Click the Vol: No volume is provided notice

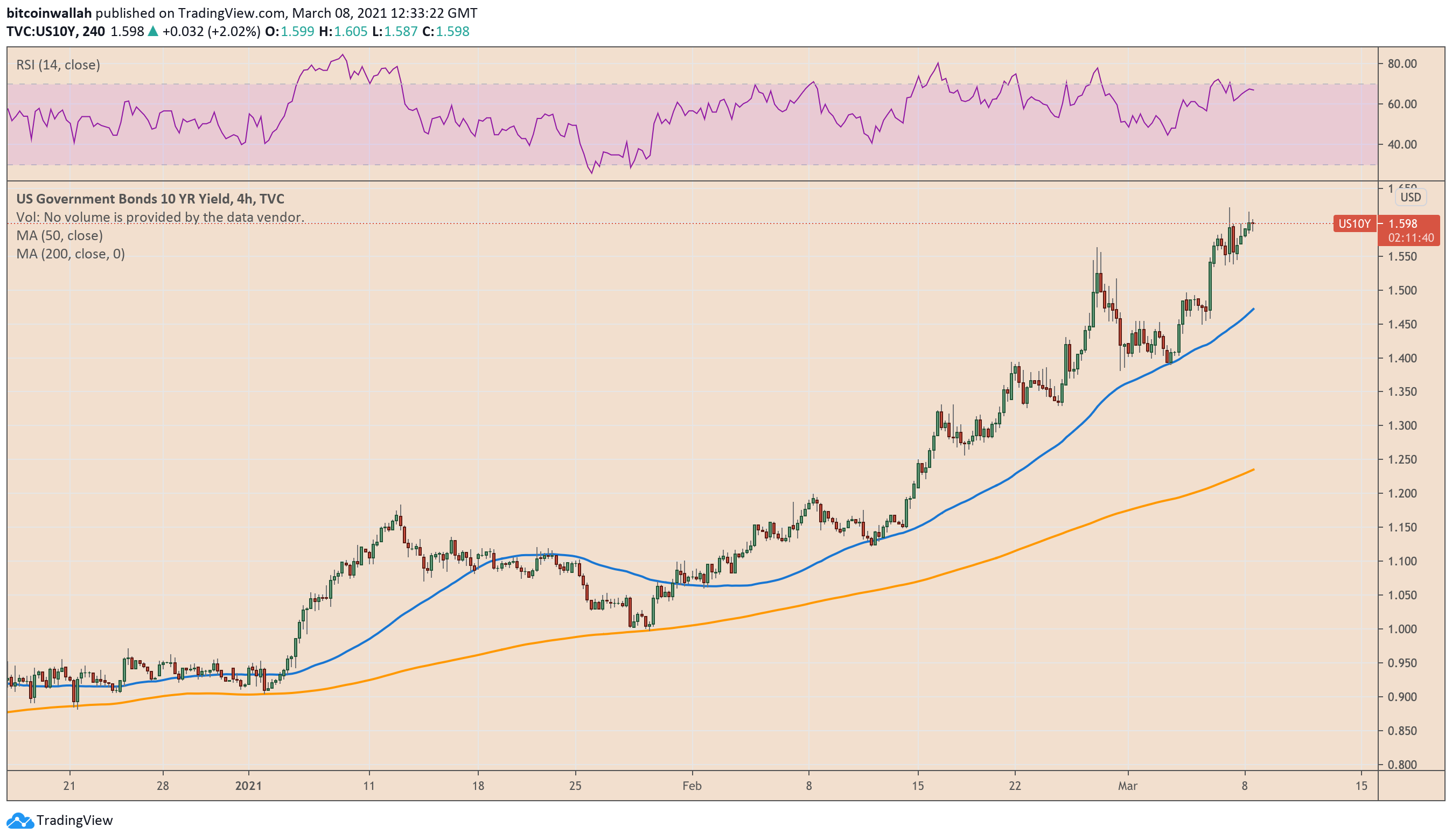pos(160,217)
